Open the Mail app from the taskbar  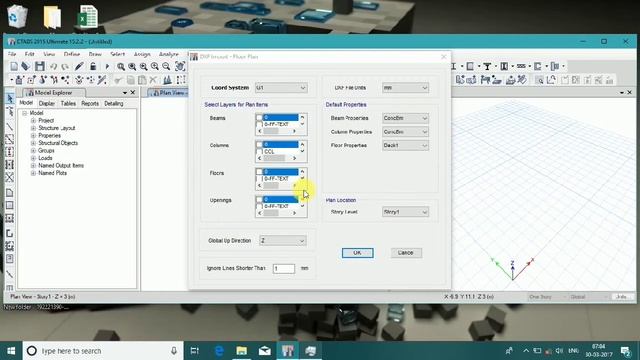point(264,351)
